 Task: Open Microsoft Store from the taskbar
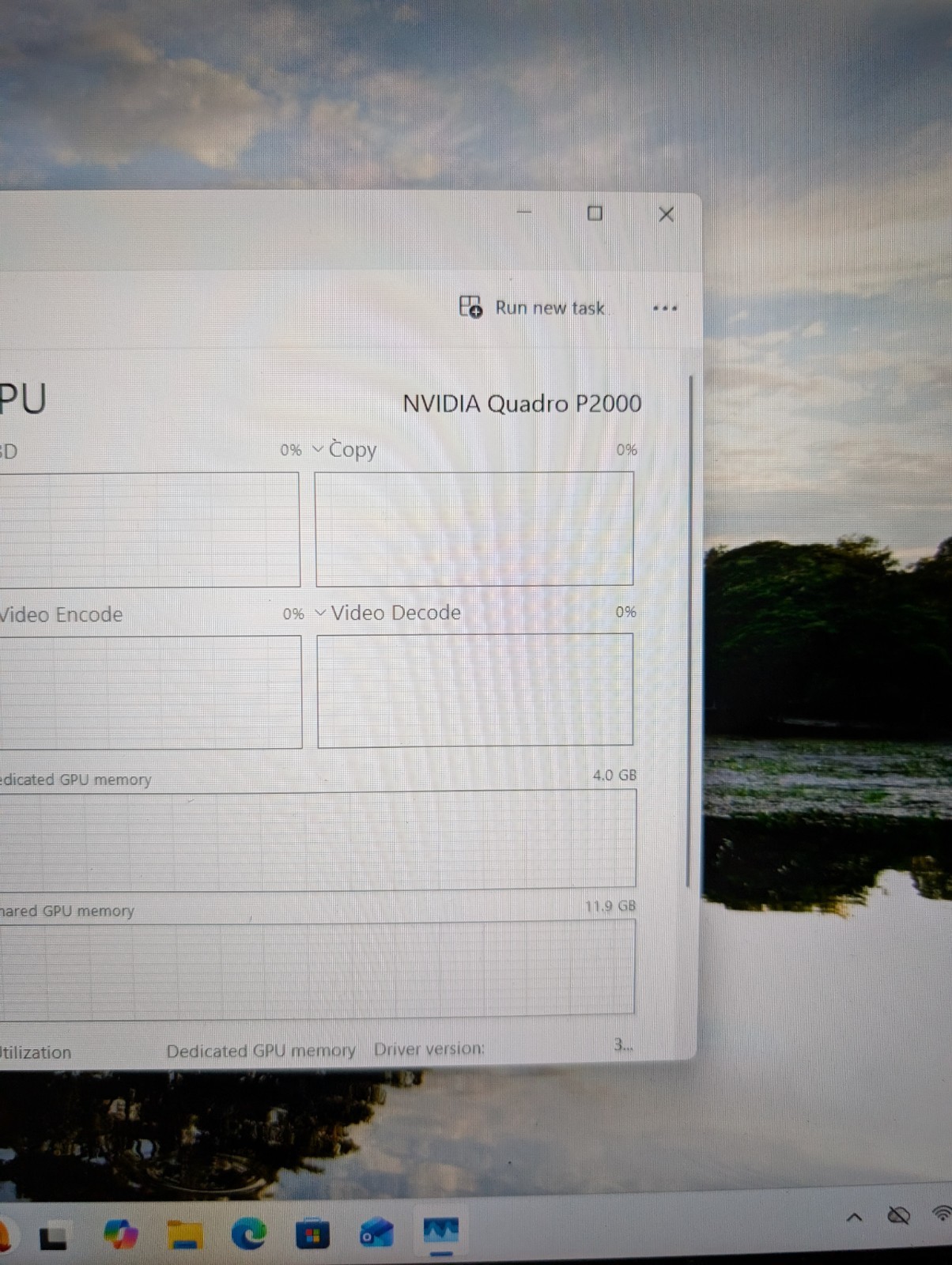312,1233
